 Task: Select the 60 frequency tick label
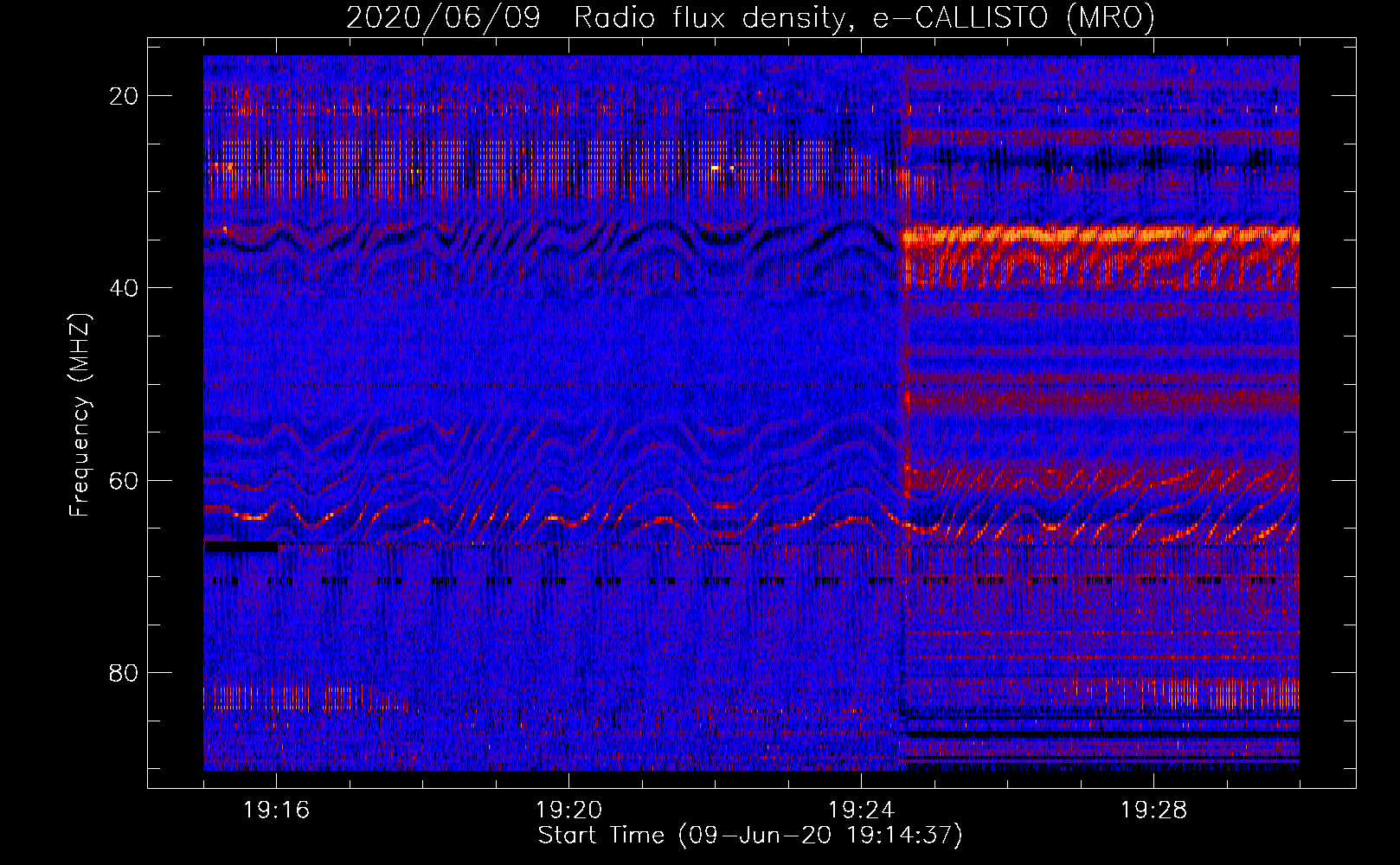pyautogui.click(x=124, y=480)
